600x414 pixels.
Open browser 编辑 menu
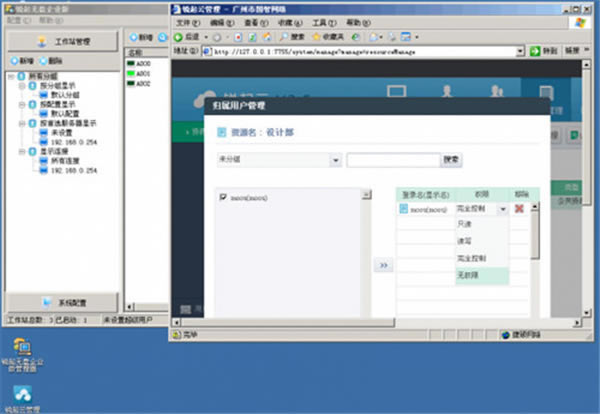222,23
